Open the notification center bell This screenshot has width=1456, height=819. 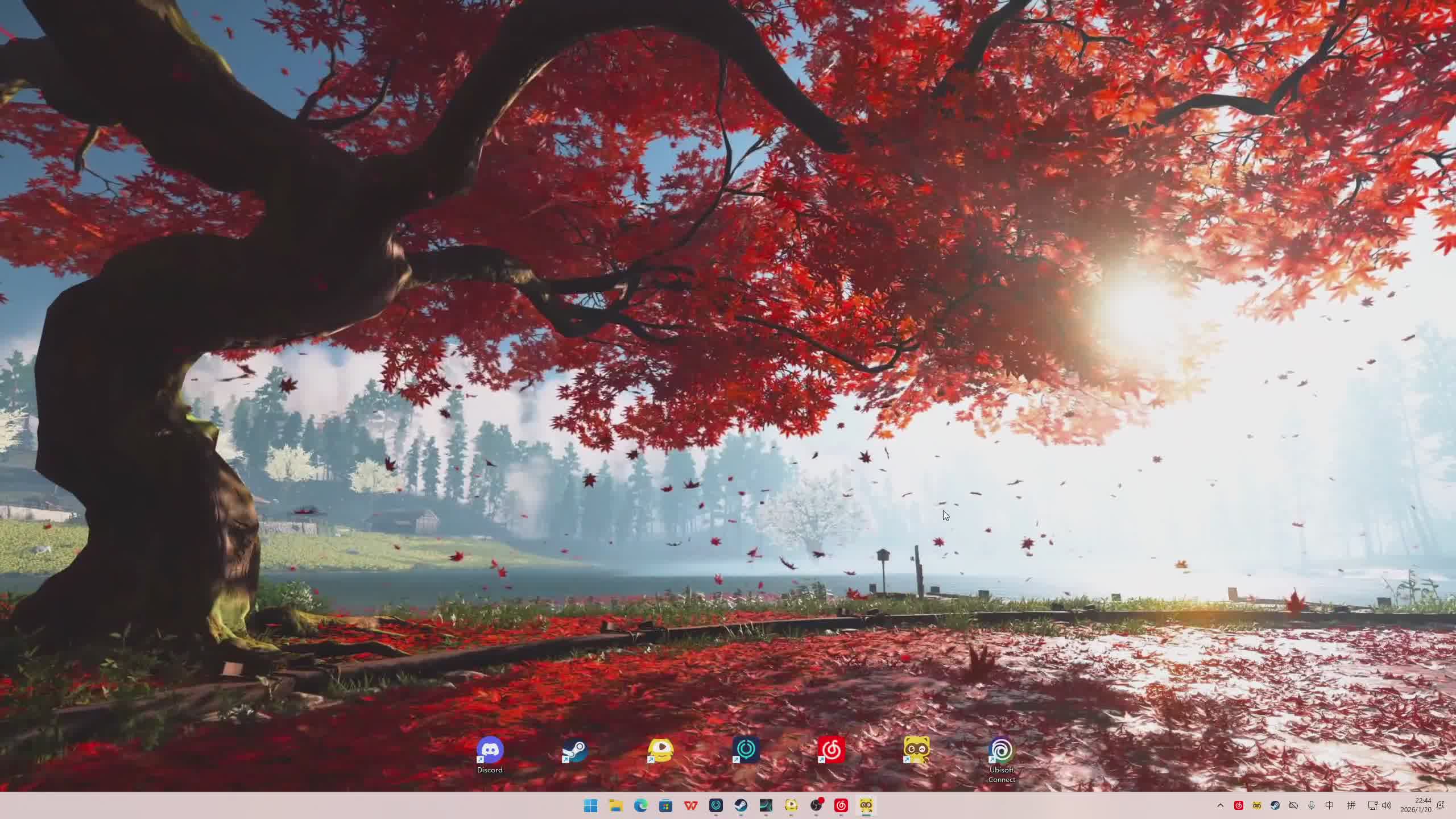click(x=1441, y=805)
